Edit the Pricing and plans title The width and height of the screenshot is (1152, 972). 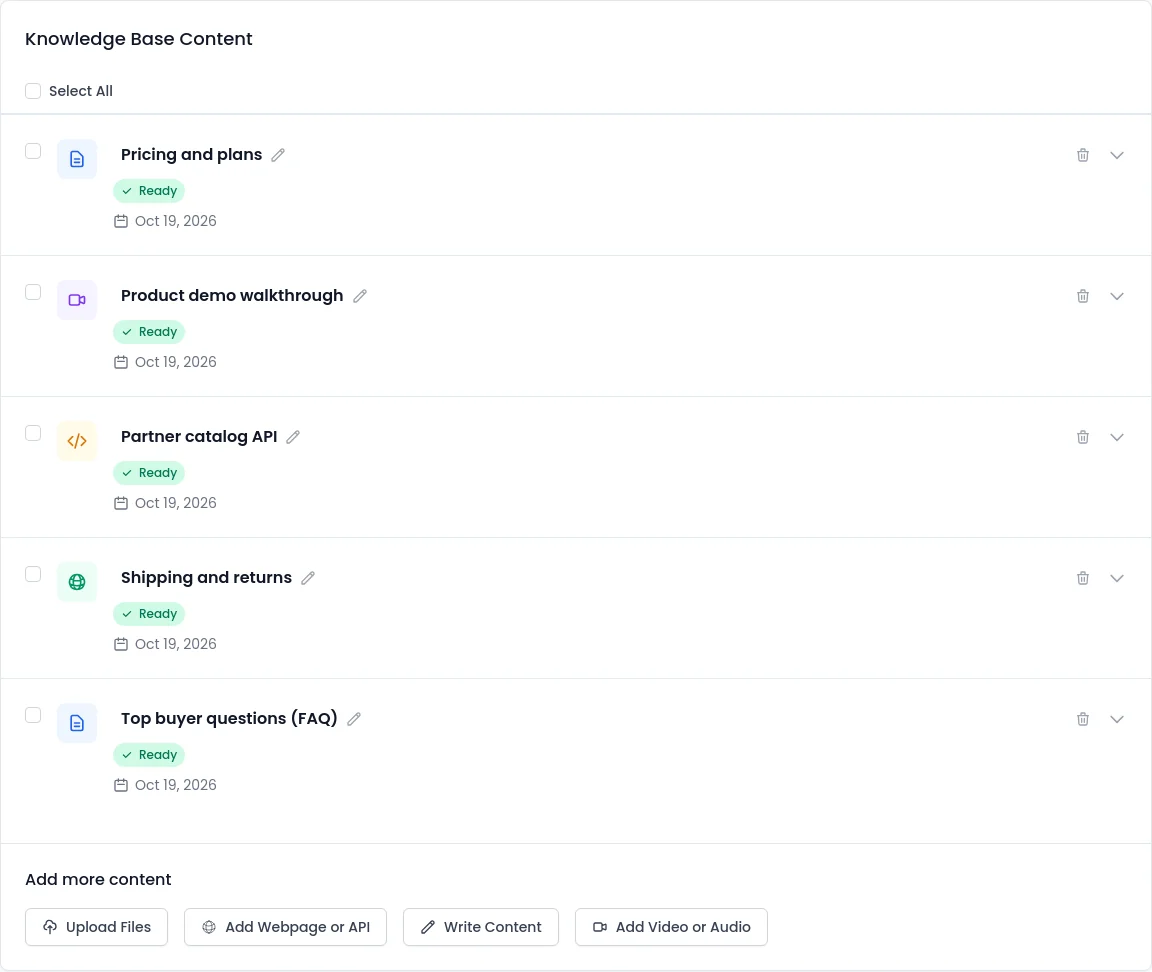(x=278, y=155)
